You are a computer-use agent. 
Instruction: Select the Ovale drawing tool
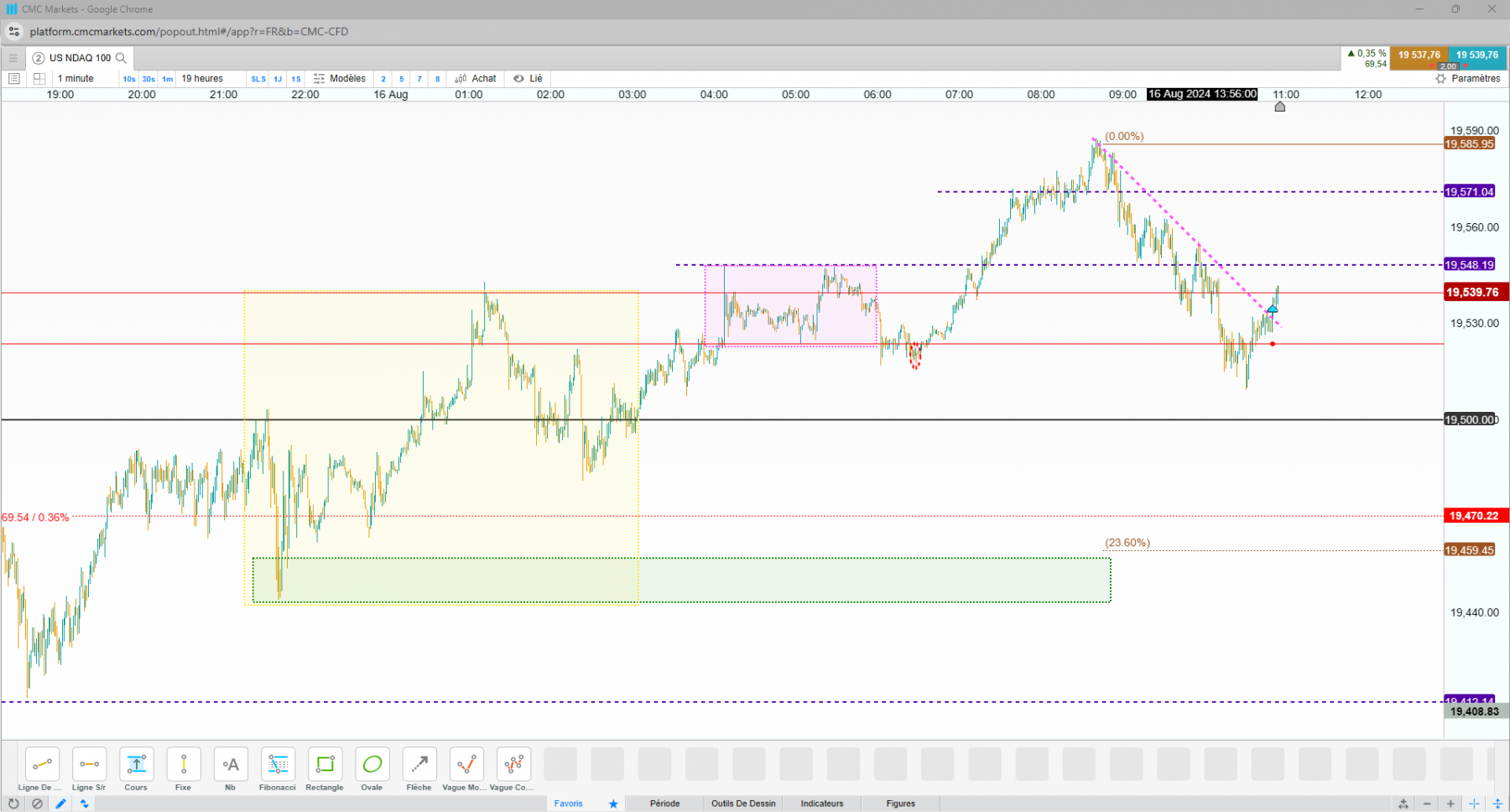[x=372, y=764]
